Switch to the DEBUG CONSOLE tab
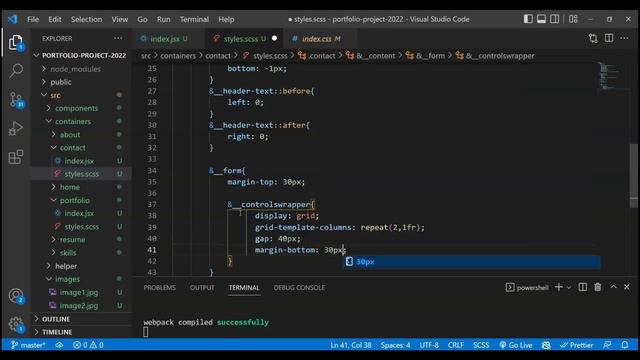The width and height of the screenshot is (640, 360). click(x=299, y=287)
